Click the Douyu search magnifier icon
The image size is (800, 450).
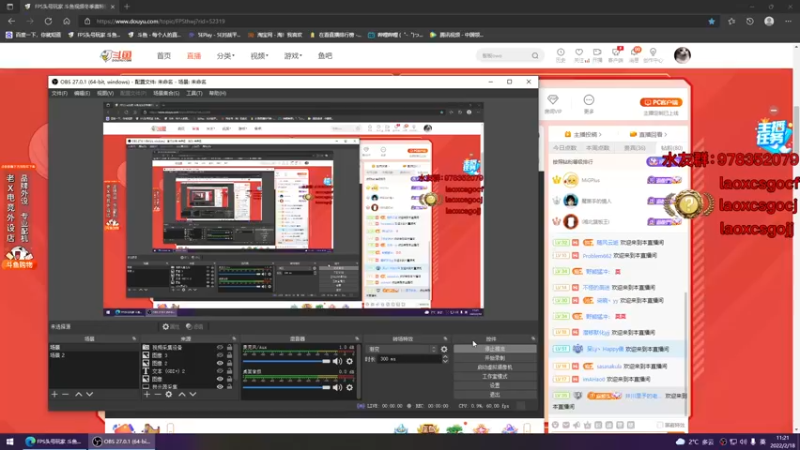click(x=535, y=56)
